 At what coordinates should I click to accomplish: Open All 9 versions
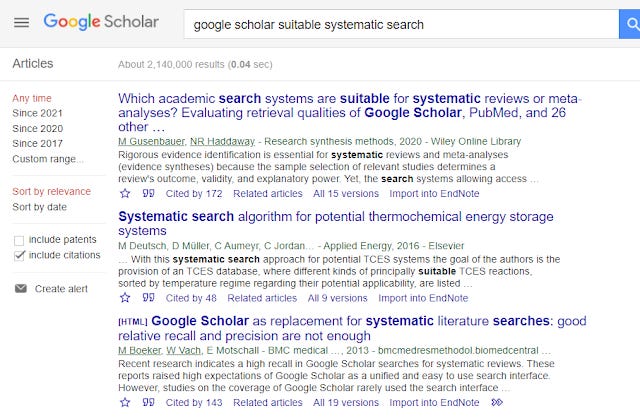pos(338,298)
